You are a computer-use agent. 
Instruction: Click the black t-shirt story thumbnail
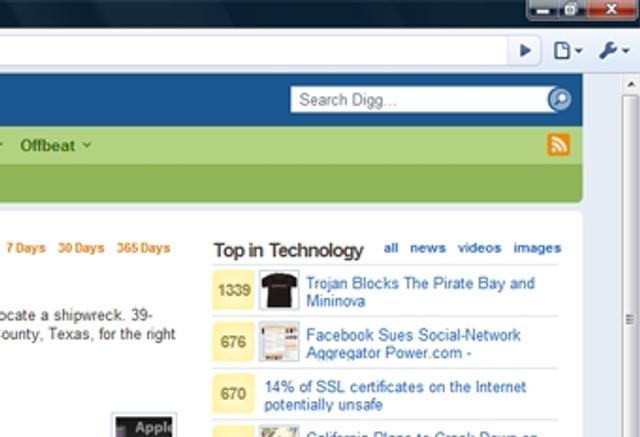click(279, 290)
